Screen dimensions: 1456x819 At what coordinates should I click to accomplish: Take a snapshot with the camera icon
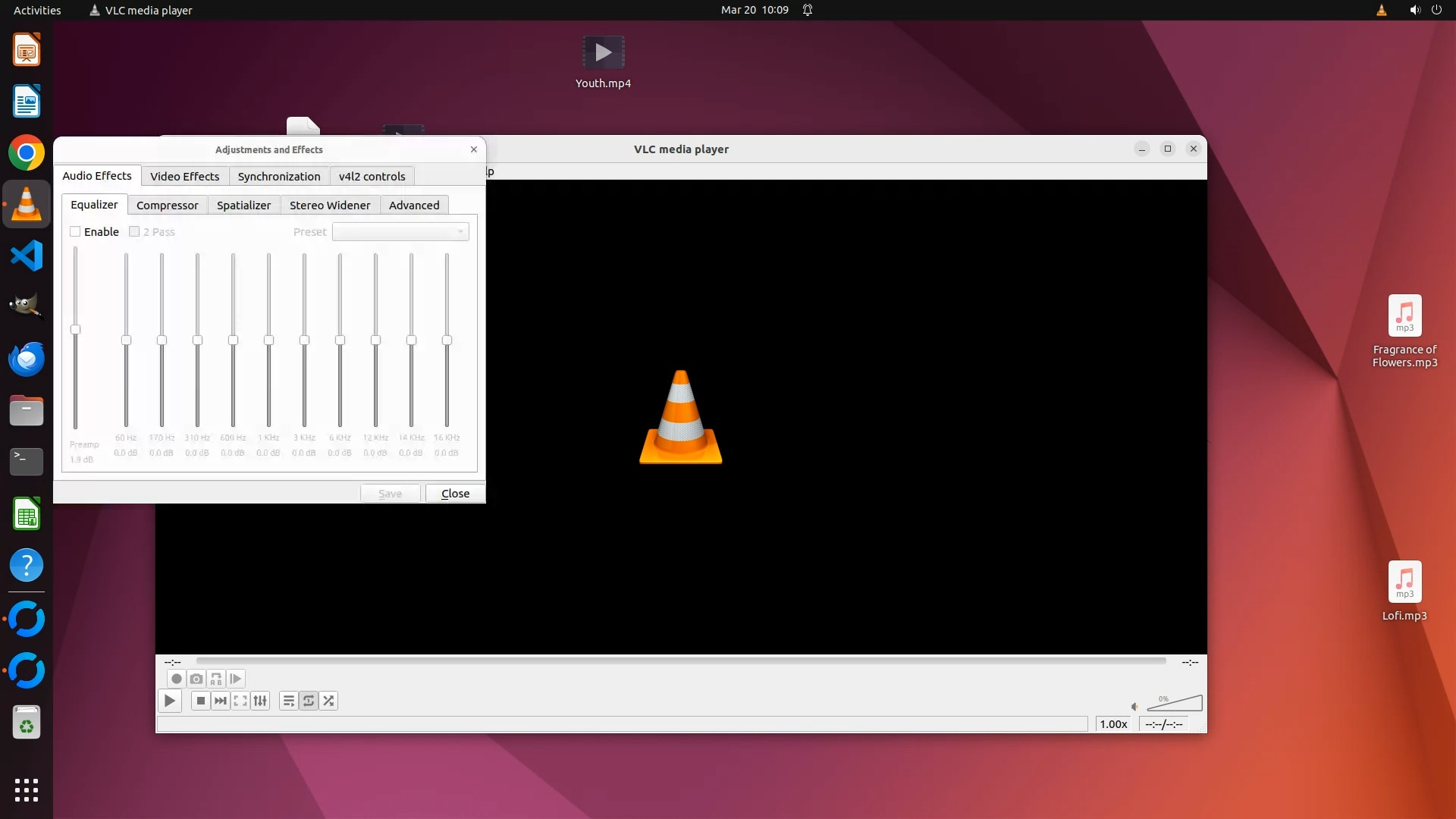[196, 679]
